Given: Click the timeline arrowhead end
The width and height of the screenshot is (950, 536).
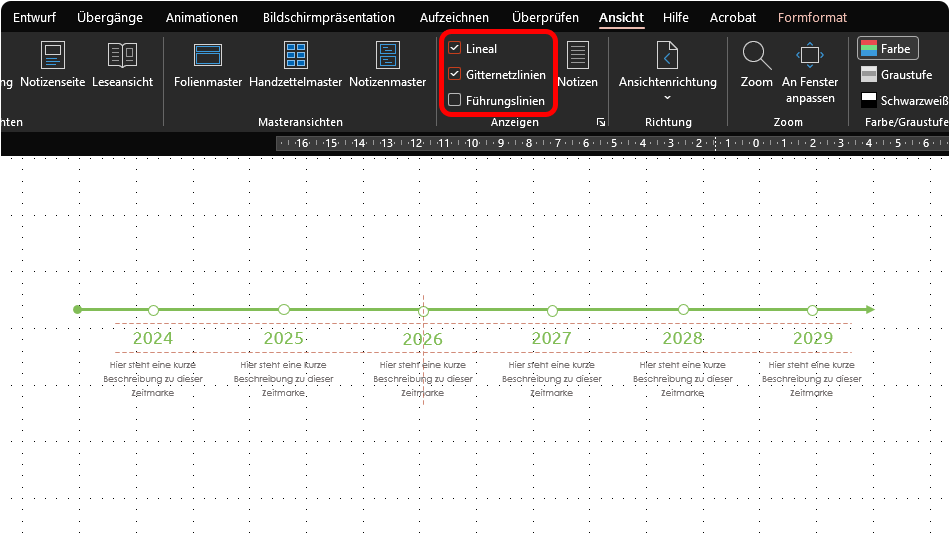Looking at the screenshot, I should [871, 309].
